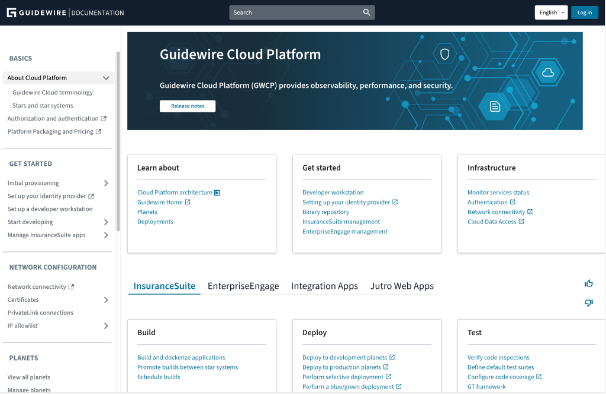The height and width of the screenshot is (394, 606).
Task: Open Stars and star systems link
Action: tap(43, 106)
